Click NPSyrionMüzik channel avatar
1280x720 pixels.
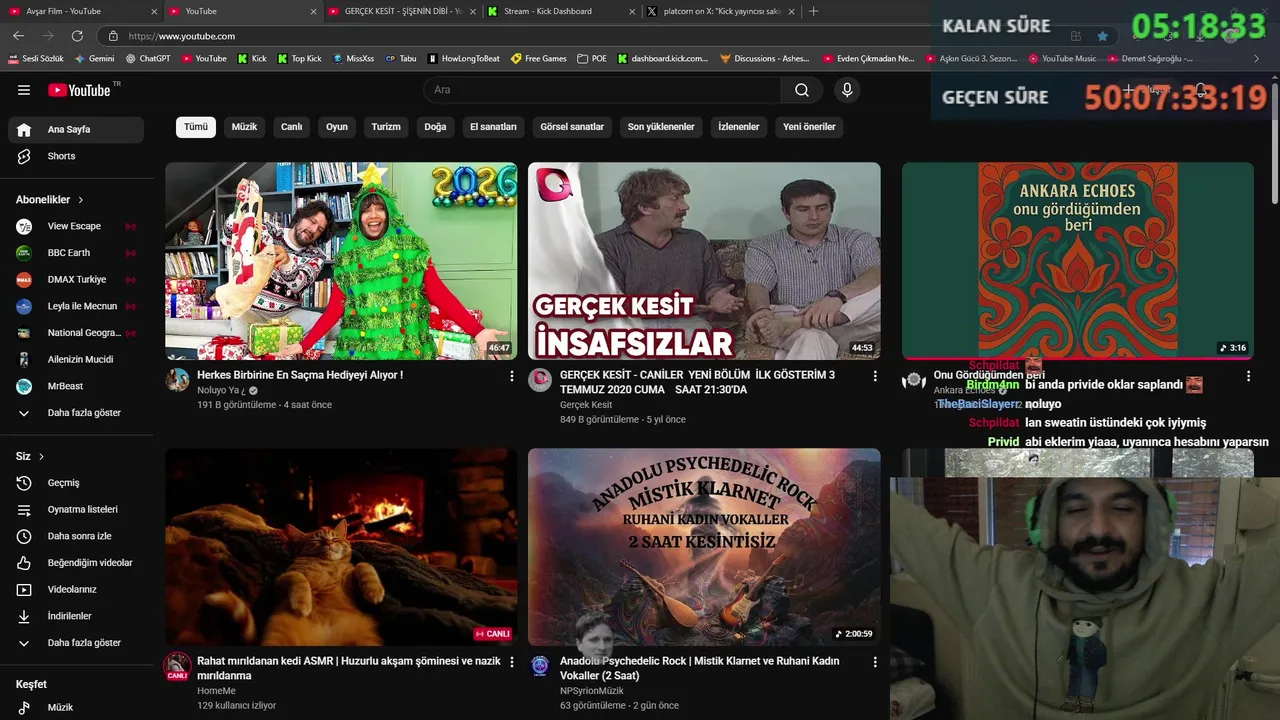[x=540, y=666]
